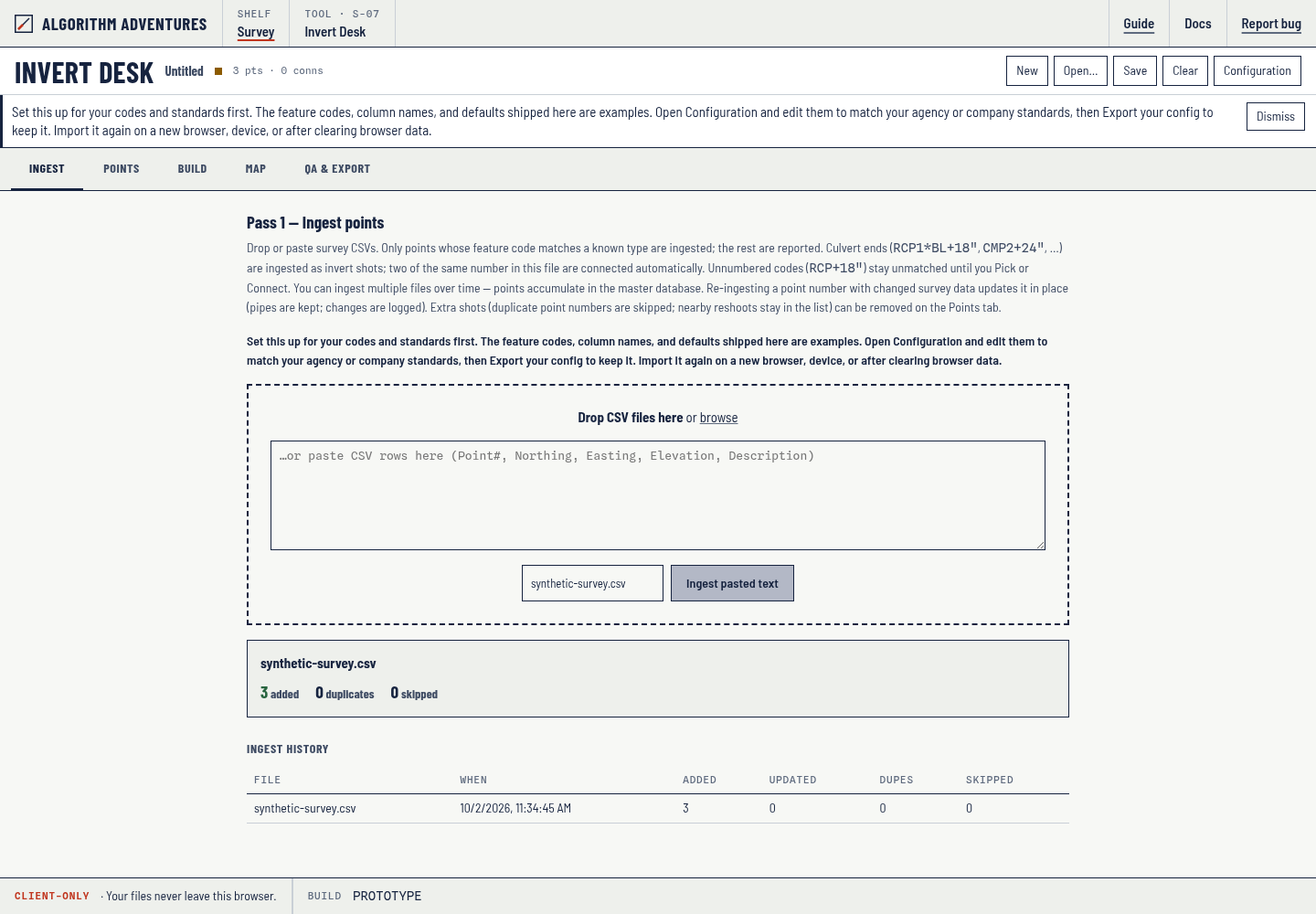Click the Clear button
This screenshot has width=1316, height=914.
pos(1185,70)
